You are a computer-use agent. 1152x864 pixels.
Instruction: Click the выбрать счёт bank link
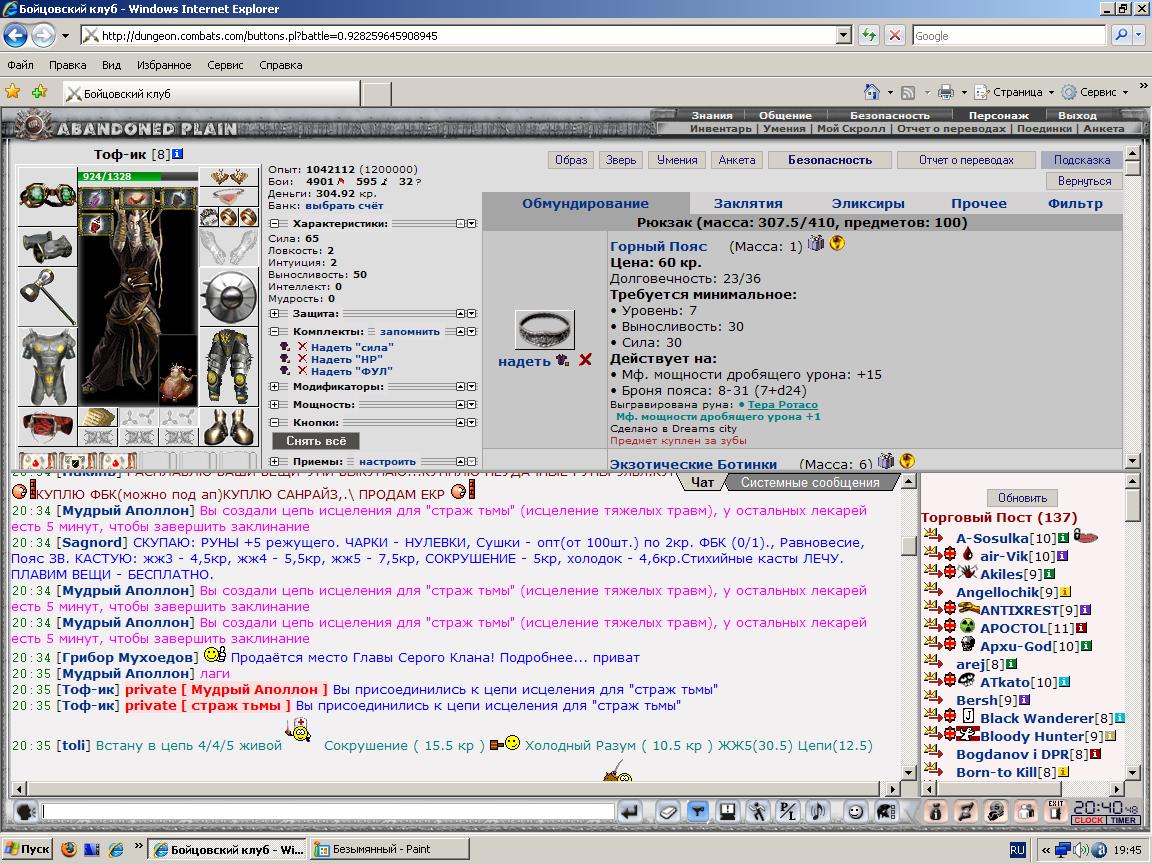point(344,206)
